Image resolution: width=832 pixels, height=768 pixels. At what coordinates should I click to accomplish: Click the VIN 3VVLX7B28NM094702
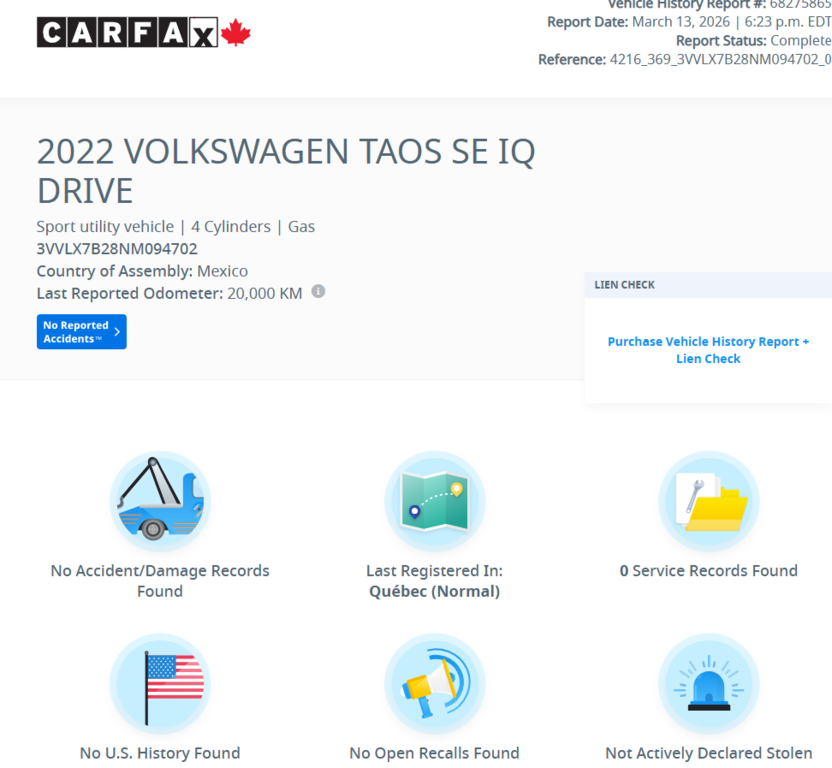click(117, 249)
